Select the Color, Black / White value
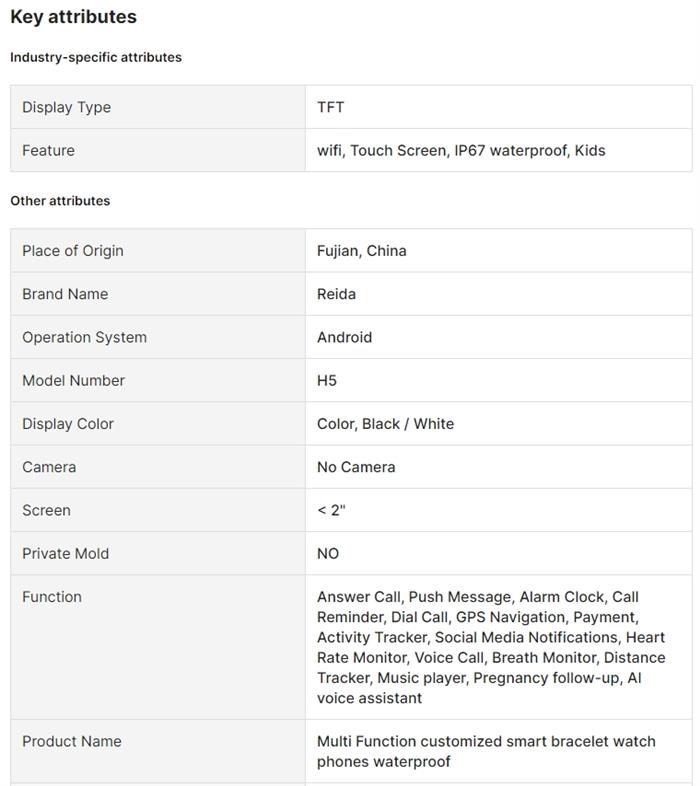The image size is (700, 786). click(385, 423)
